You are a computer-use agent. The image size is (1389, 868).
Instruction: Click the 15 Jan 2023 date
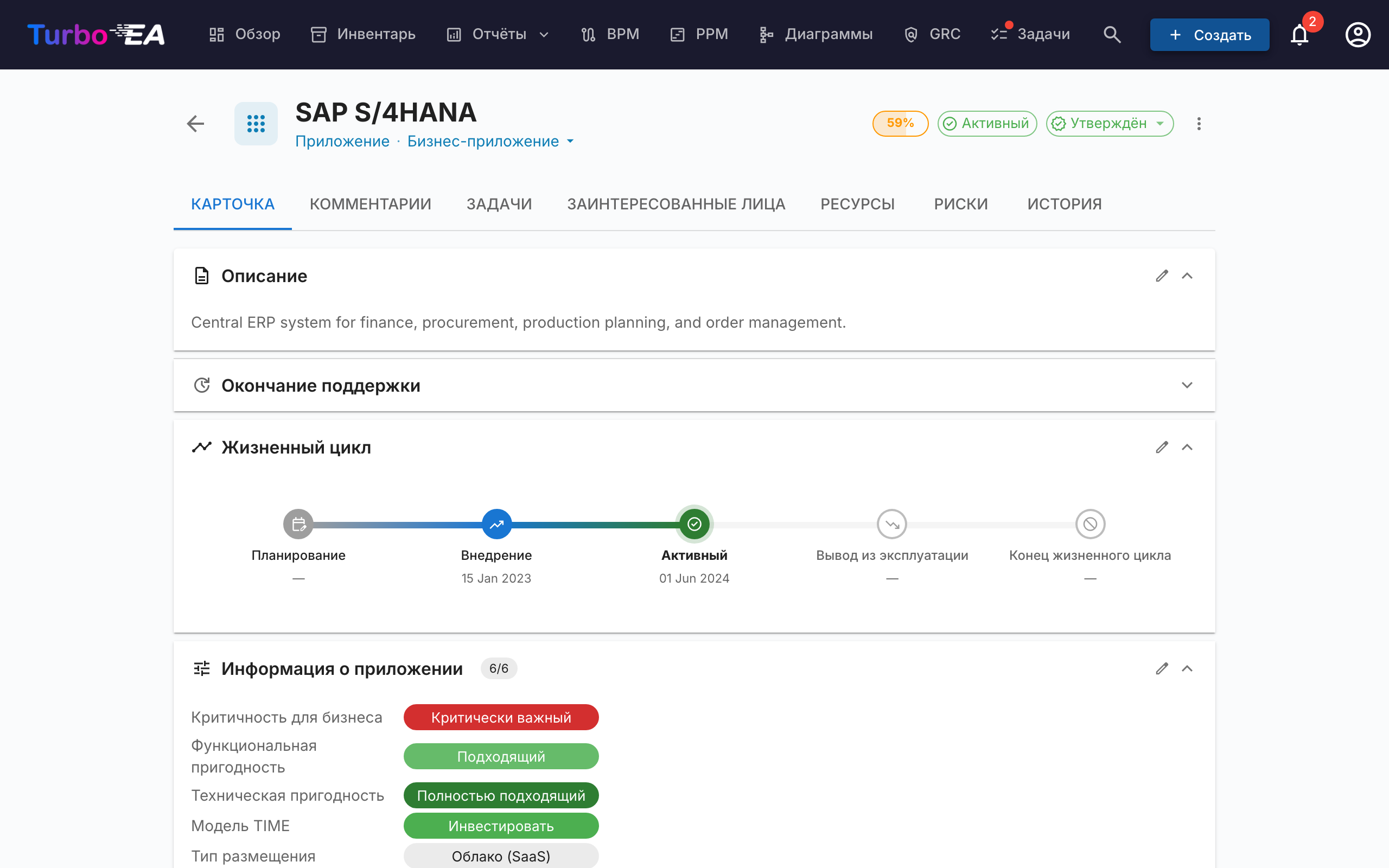click(496, 578)
